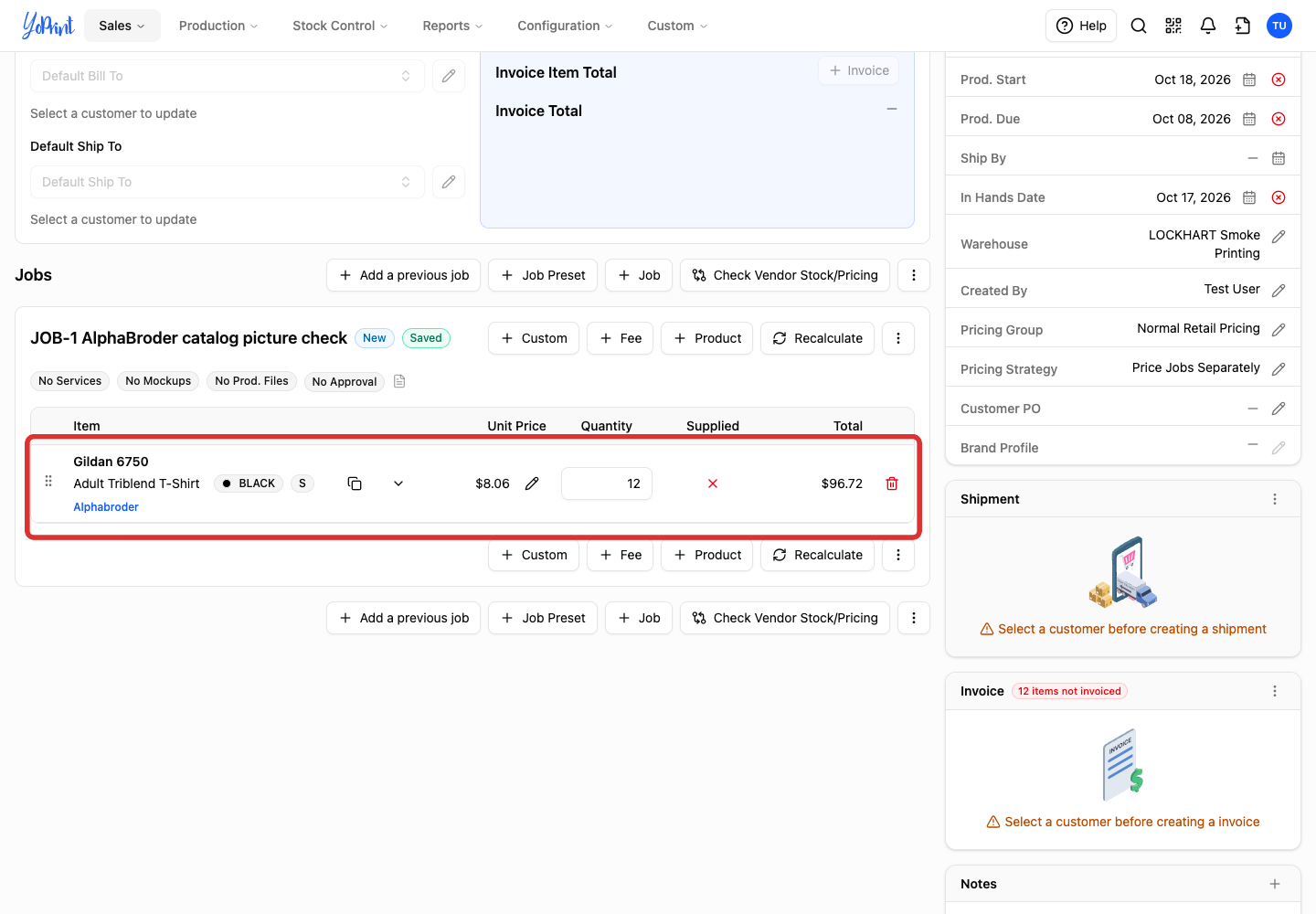The width and height of the screenshot is (1316, 914).
Task: Open the Invoice panel options menu
Action: [x=1275, y=691]
